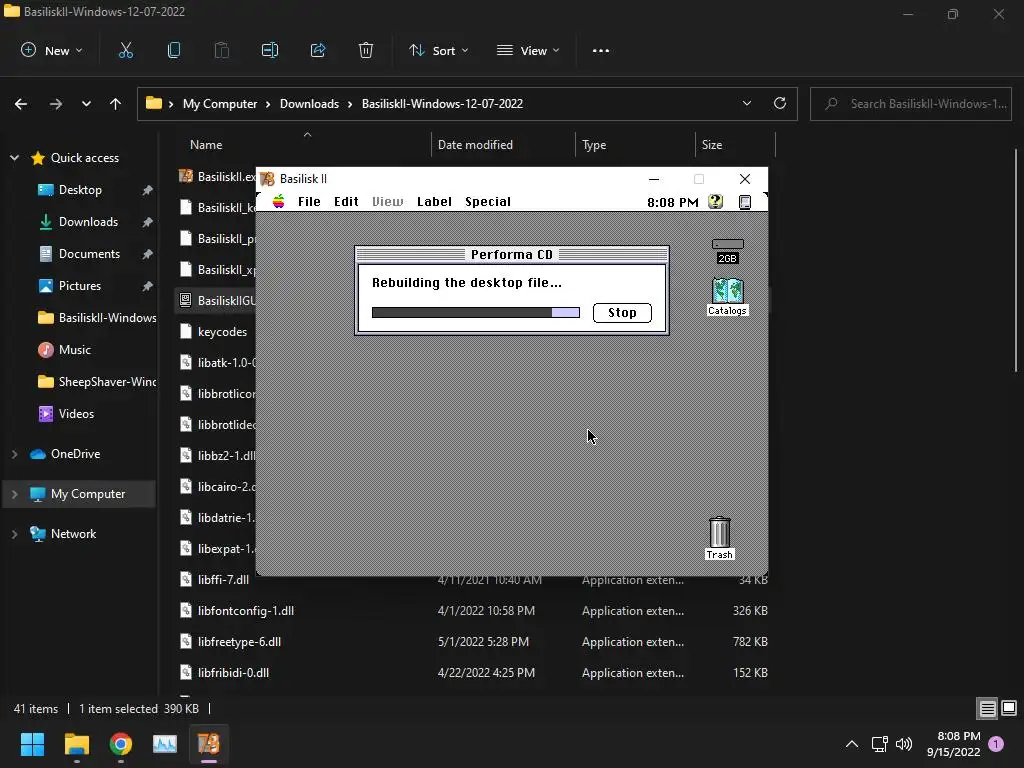This screenshot has height=768, width=1024.
Task: Go back with Explorer back arrow
Action: pos(21,104)
